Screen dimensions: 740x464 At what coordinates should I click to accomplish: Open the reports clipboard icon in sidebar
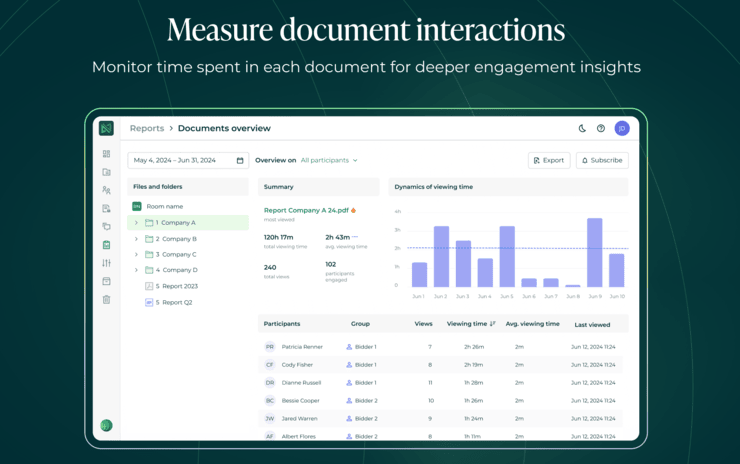[106, 244]
